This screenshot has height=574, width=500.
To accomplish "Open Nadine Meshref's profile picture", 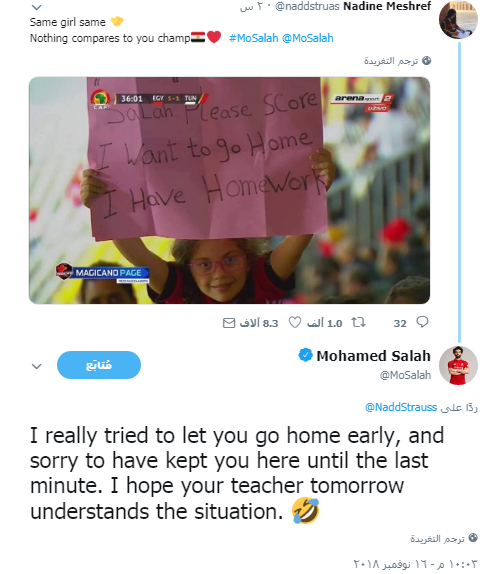I will (x=458, y=19).
